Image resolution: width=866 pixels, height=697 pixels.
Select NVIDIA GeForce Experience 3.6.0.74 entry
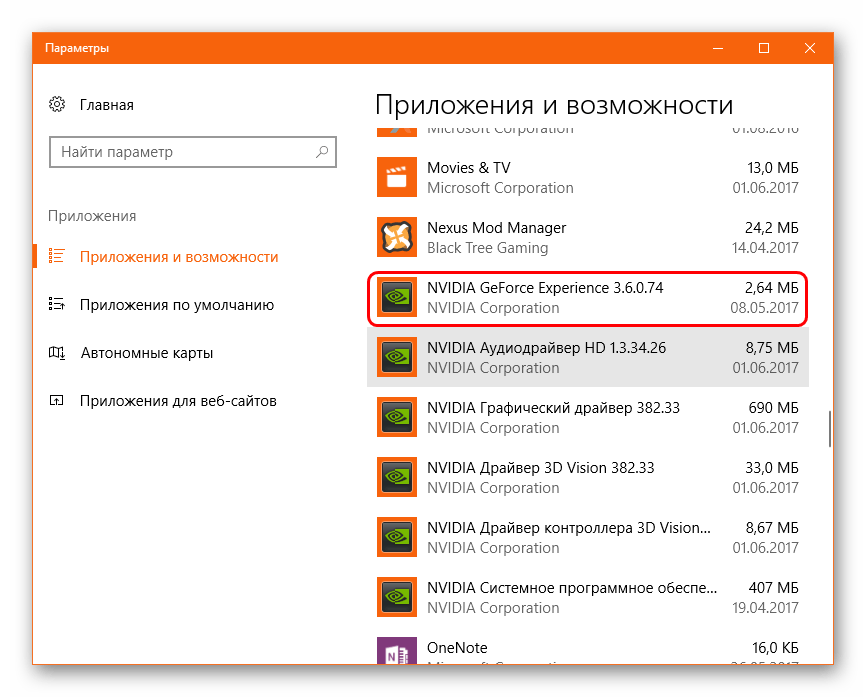click(x=586, y=298)
